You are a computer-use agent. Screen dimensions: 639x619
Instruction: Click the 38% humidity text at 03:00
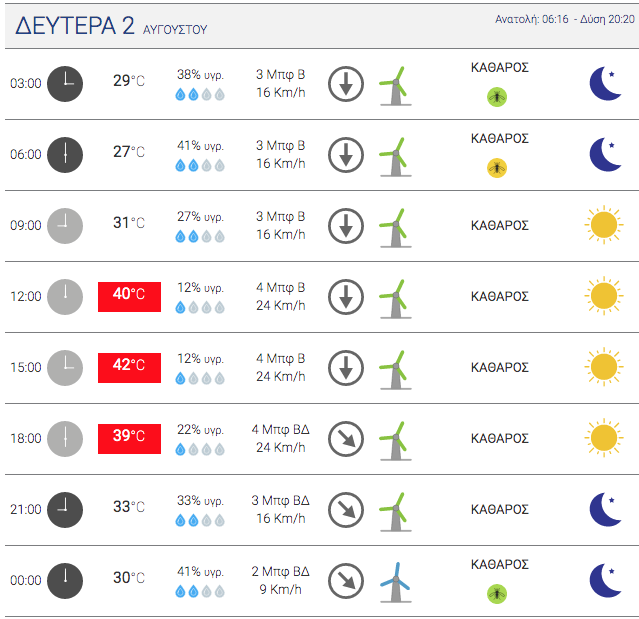pos(200,74)
